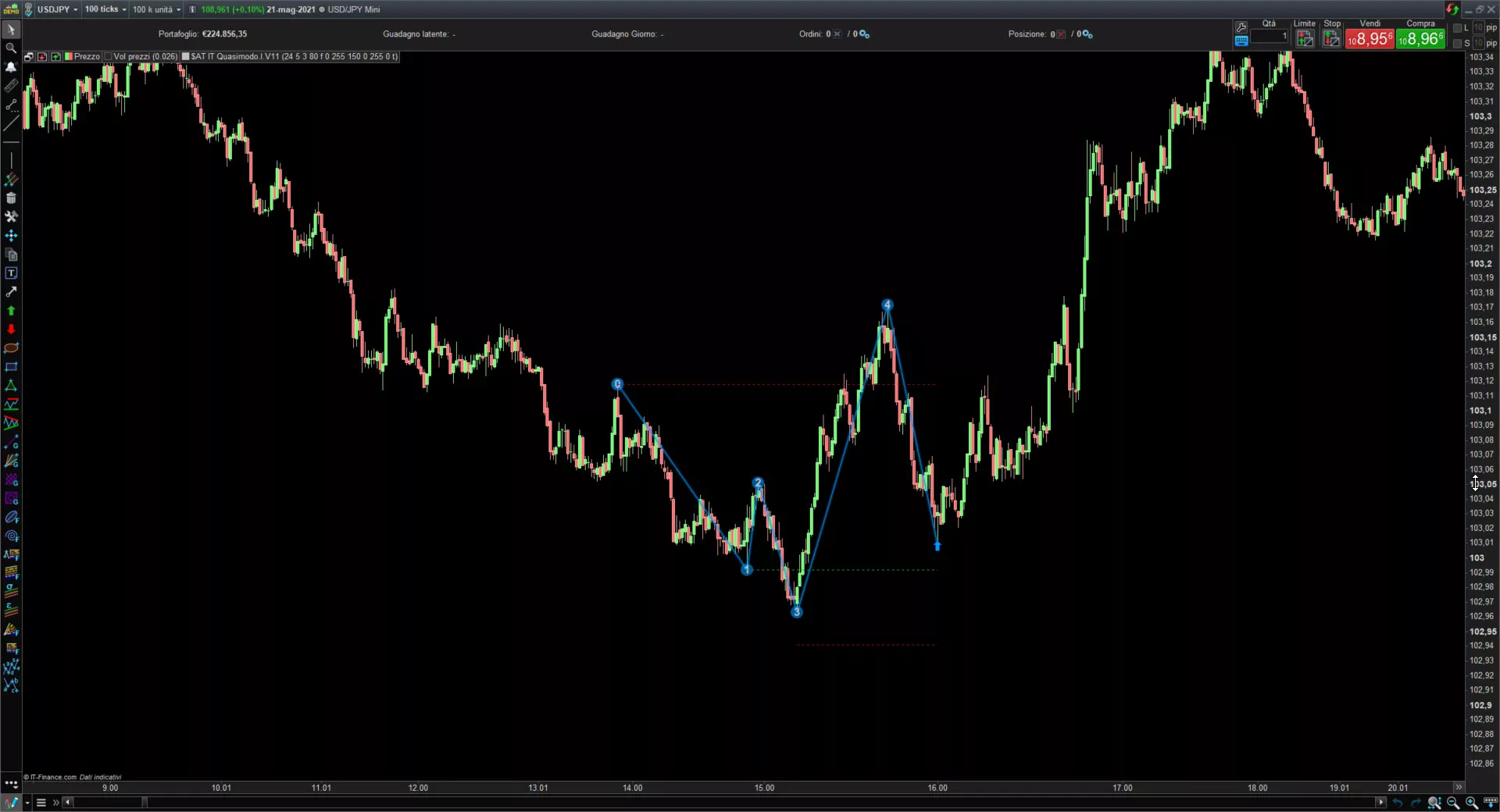Expand the double-chevron at bottom toolbar
1500x812 pixels.
click(55, 803)
